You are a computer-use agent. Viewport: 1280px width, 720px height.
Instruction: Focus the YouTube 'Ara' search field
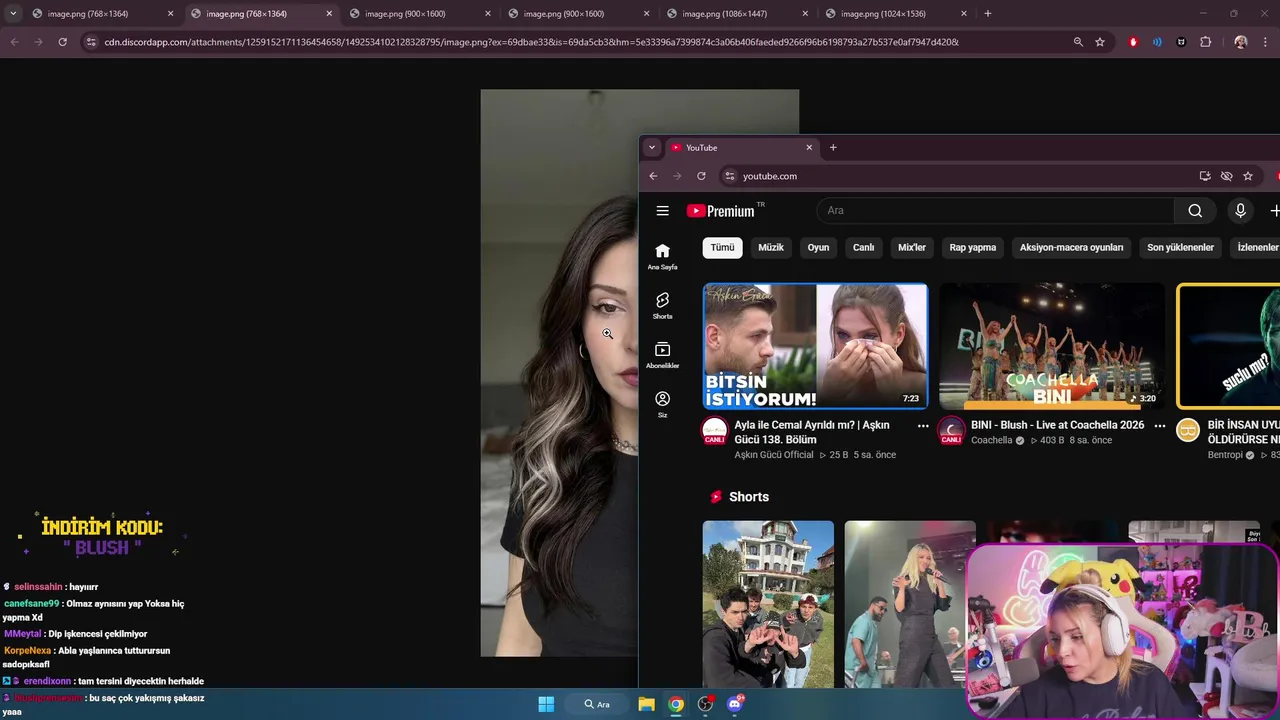pyautogui.click(x=996, y=210)
